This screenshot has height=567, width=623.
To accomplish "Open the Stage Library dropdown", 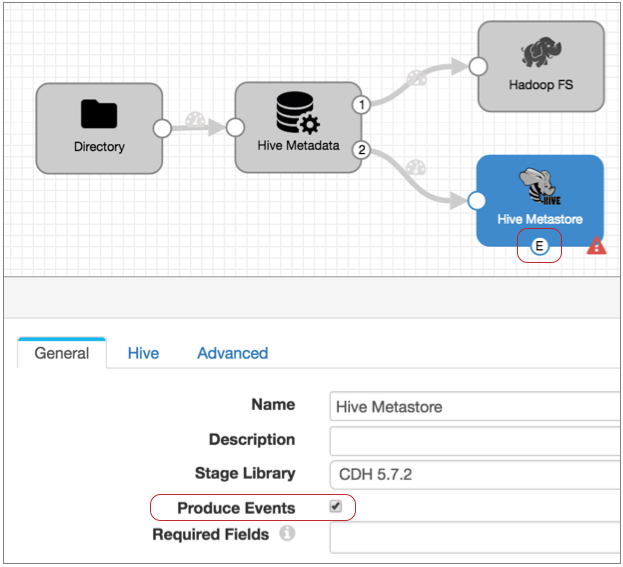I will click(x=474, y=473).
